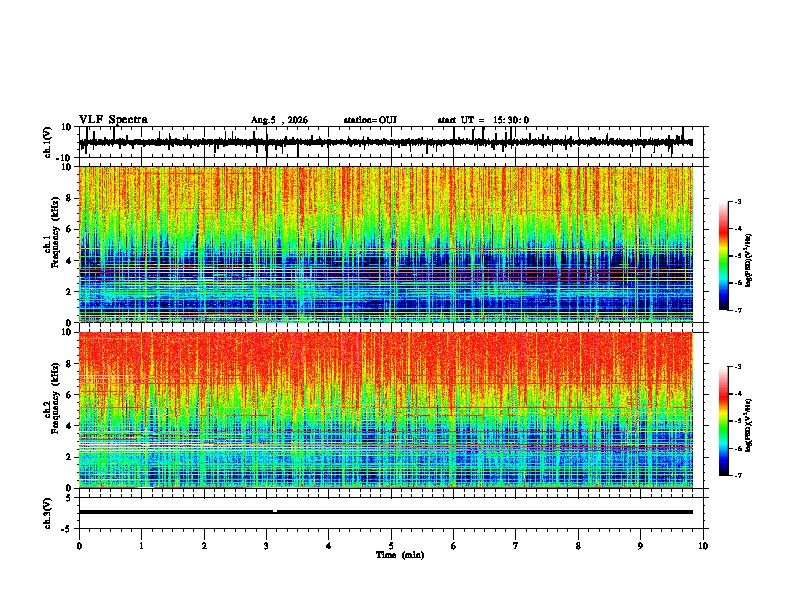Click time axis tick label "2"
Viewport: 792px width, 612px height.
point(204,546)
